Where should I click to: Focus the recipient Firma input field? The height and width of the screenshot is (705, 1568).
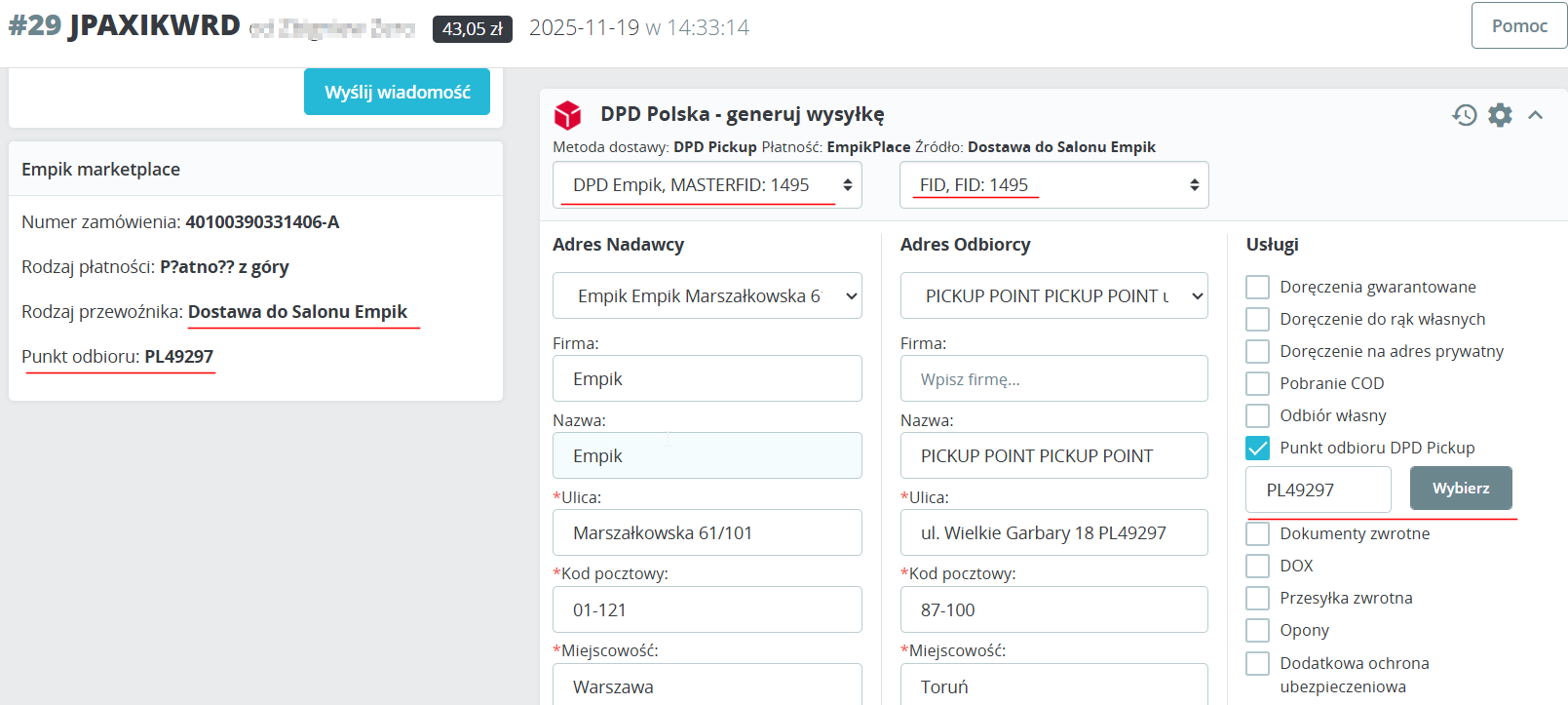coord(1053,379)
